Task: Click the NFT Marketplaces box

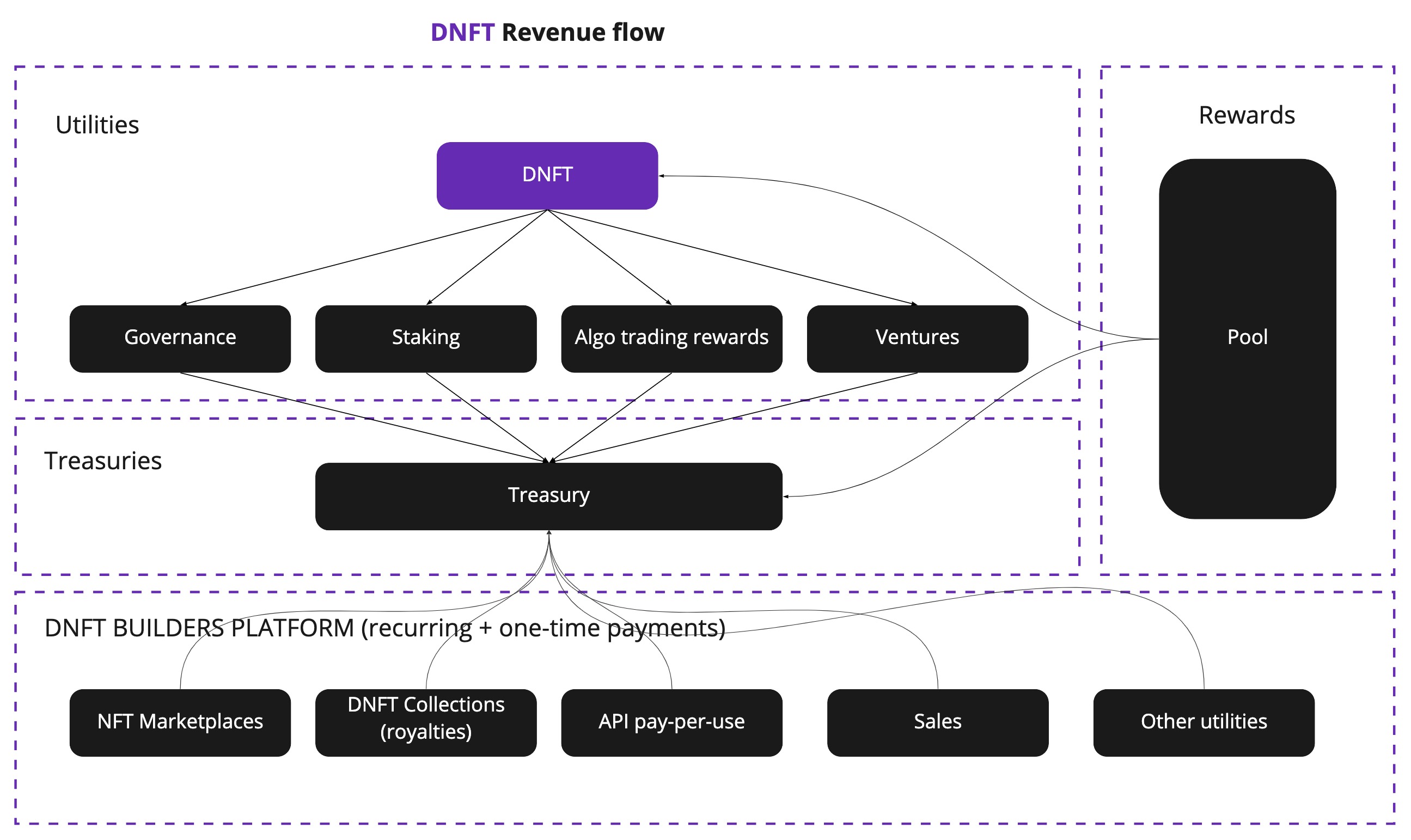Action: [x=180, y=723]
